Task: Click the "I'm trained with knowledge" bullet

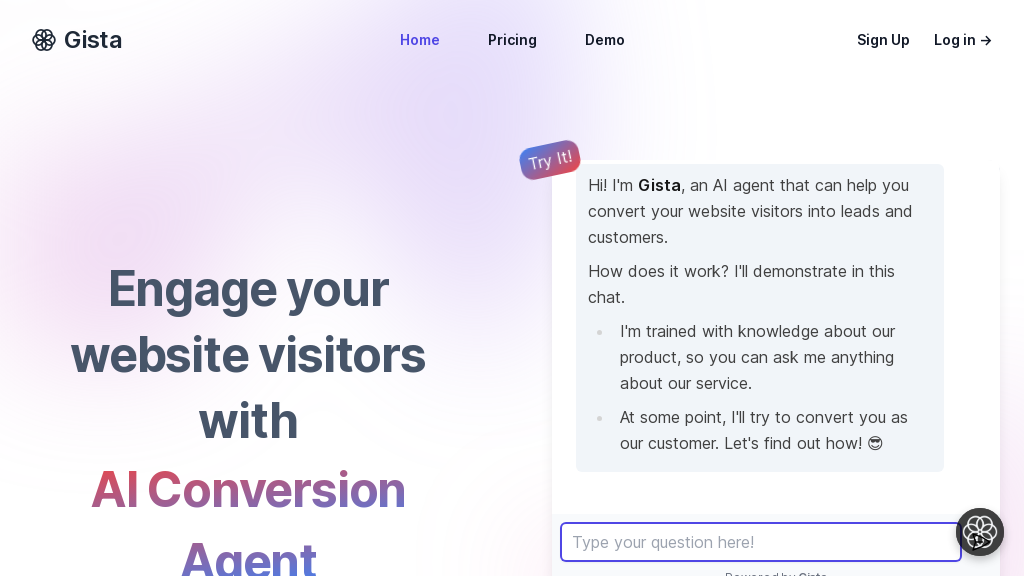Action: pyautogui.click(x=757, y=357)
